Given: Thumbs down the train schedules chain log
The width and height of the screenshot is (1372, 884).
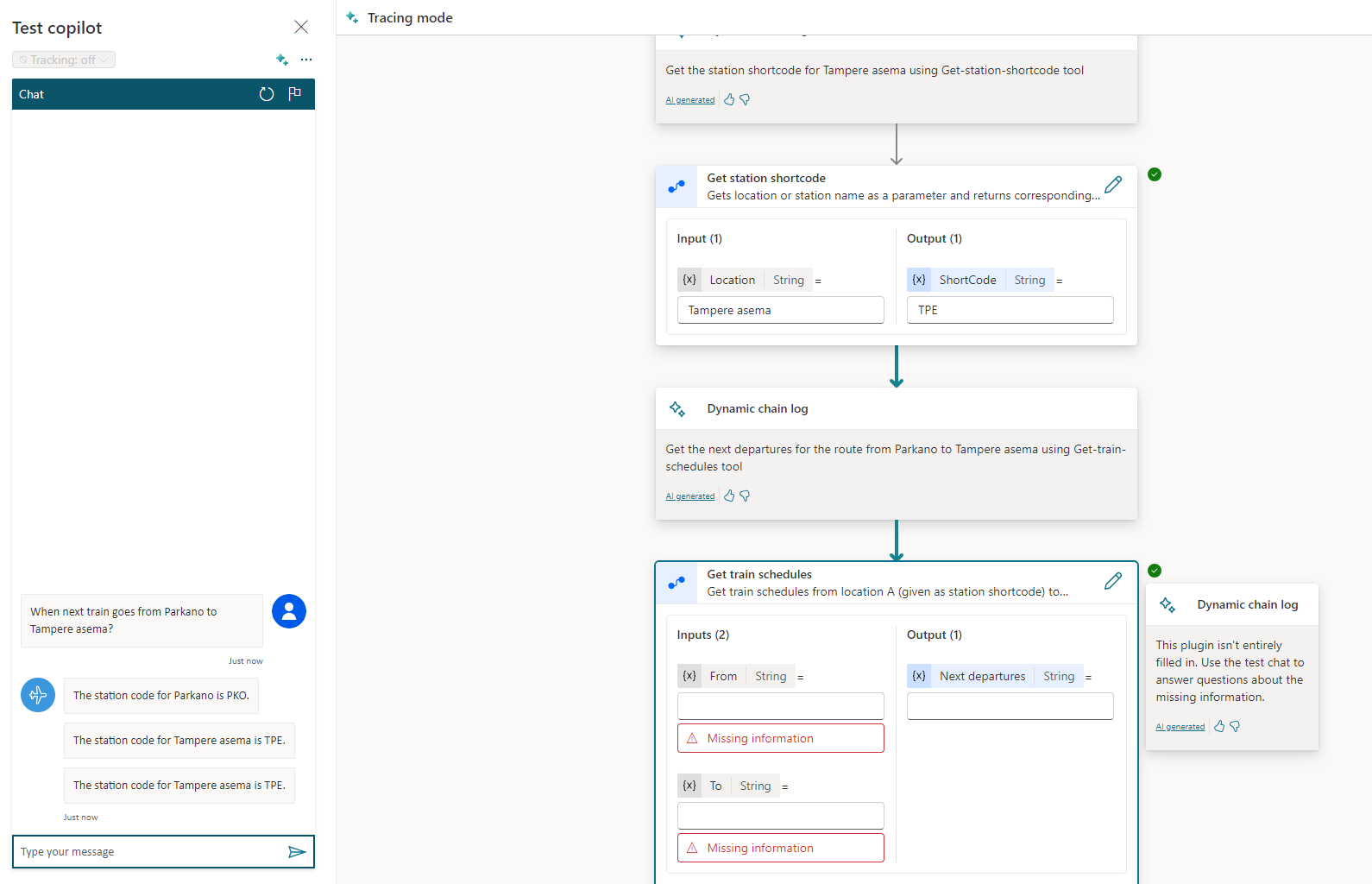Looking at the screenshot, I should point(745,496).
